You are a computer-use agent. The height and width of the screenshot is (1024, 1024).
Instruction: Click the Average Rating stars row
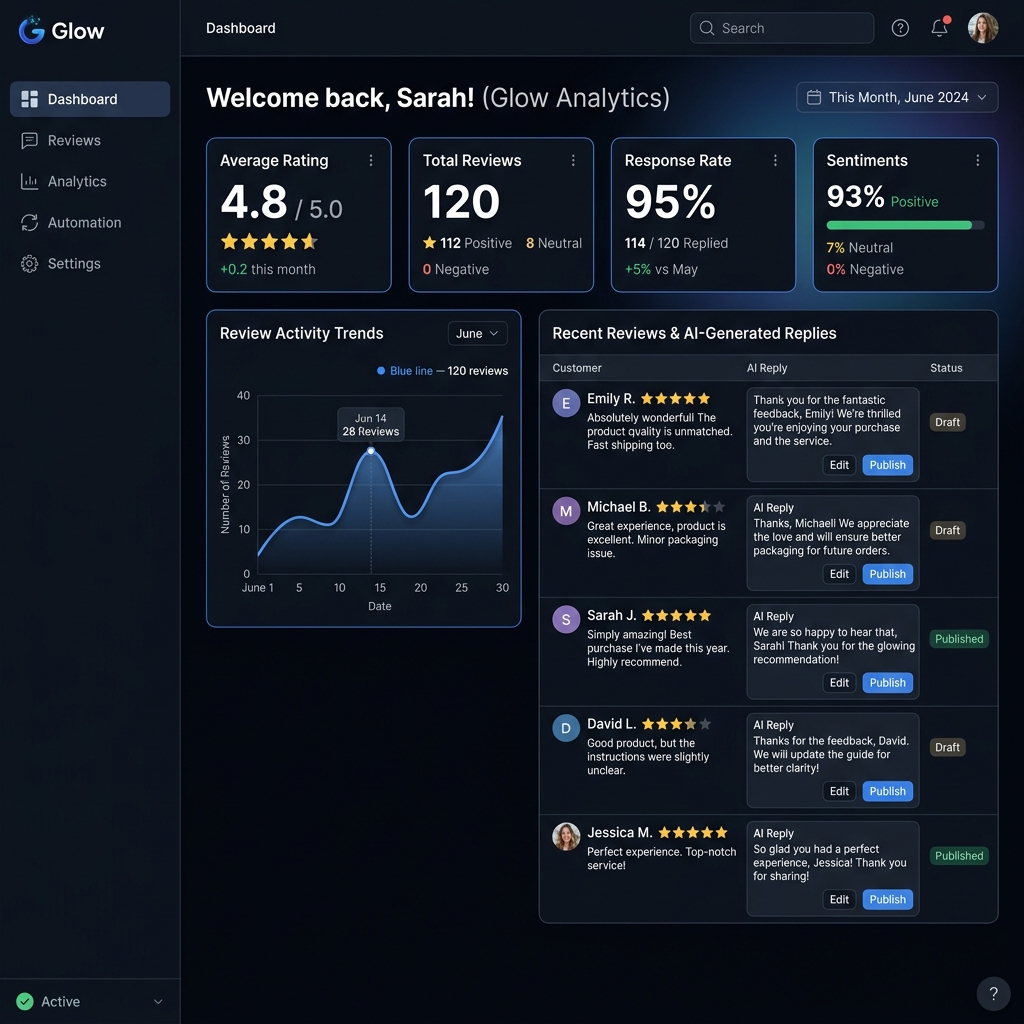[269, 242]
